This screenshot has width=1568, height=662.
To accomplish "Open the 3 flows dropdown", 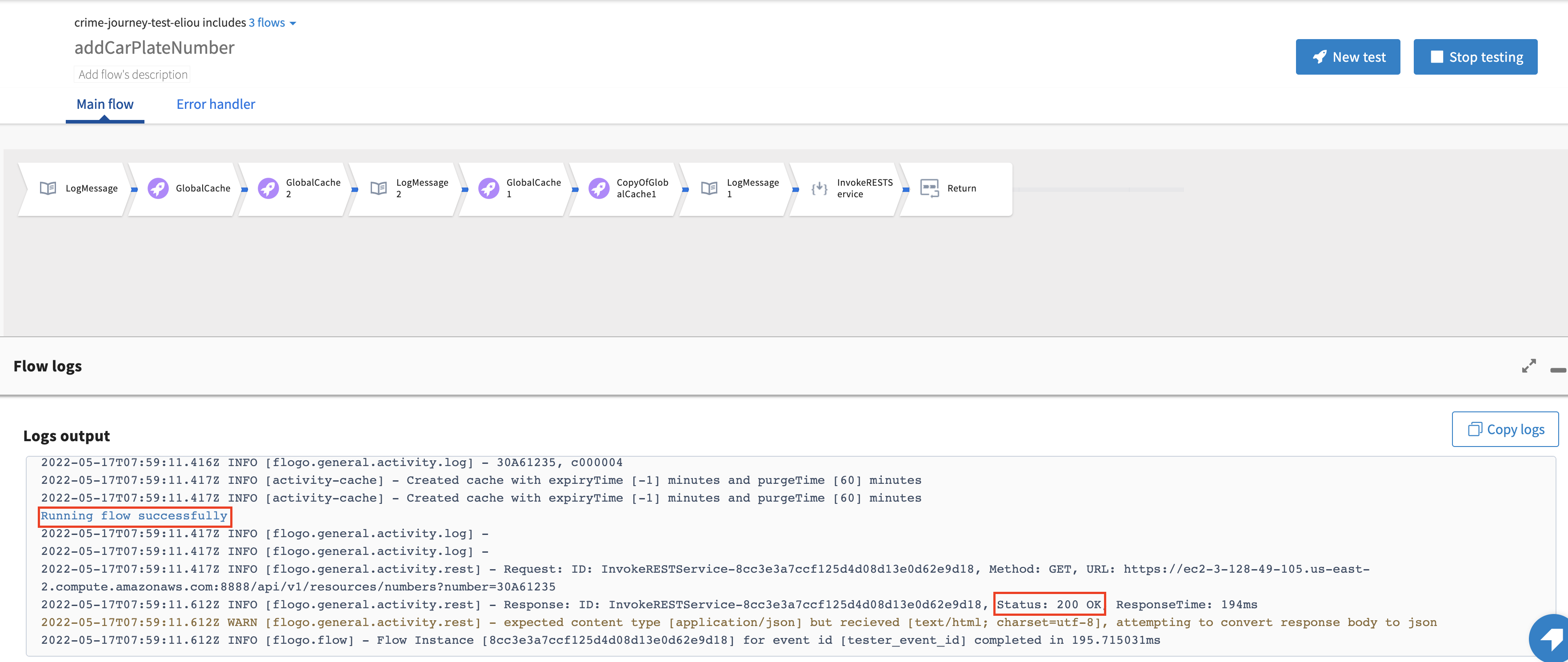I will click(x=272, y=23).
